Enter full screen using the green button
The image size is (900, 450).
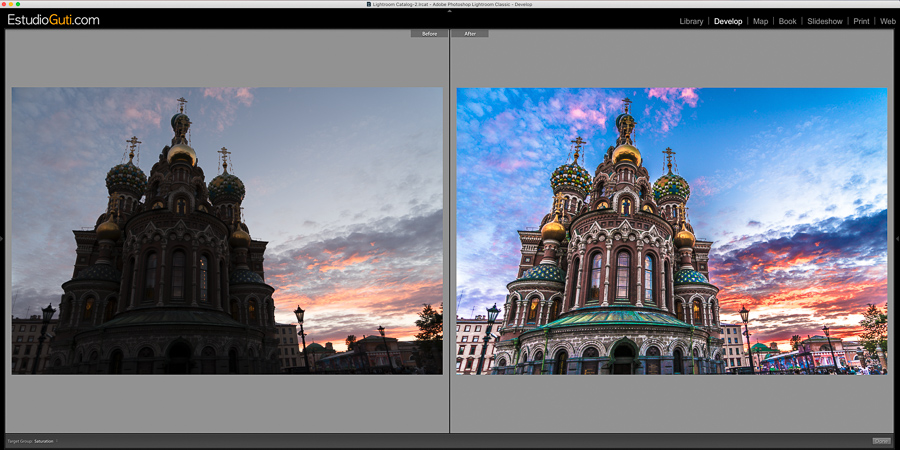click(x=18, y=4)
